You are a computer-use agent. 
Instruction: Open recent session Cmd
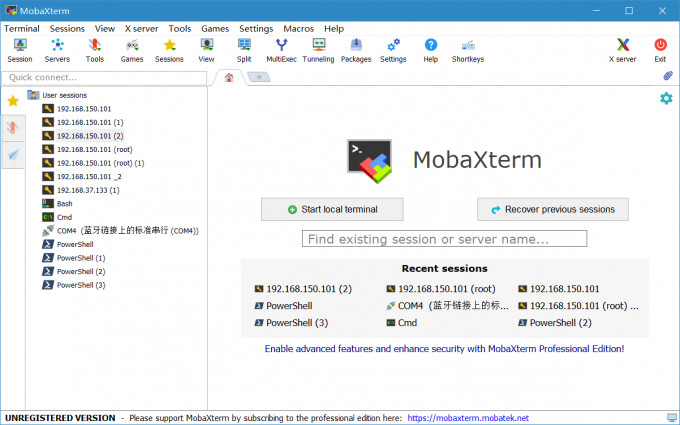coord(402,323)
